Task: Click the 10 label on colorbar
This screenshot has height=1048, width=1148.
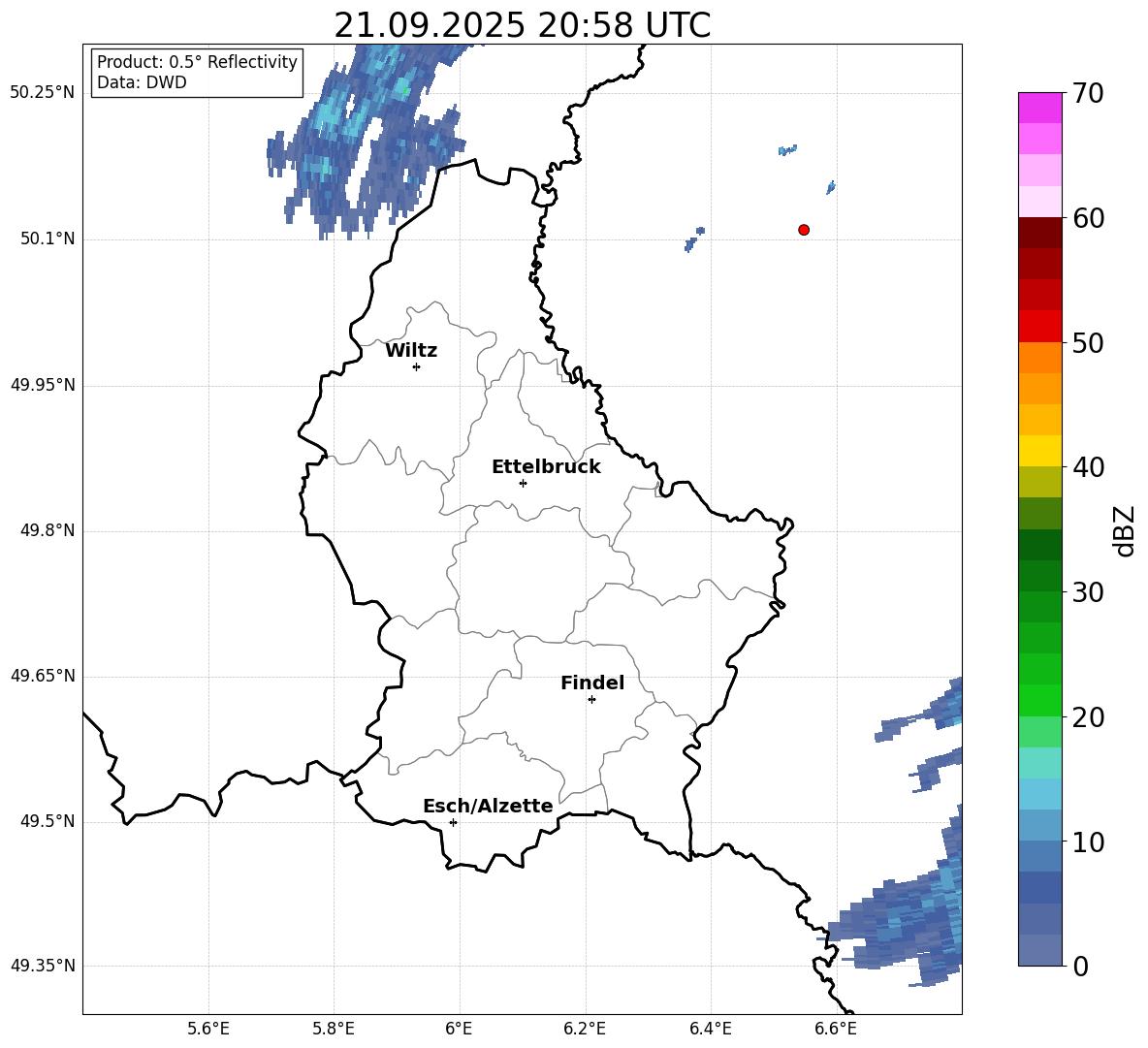Action: click(x=1088, y=842)
